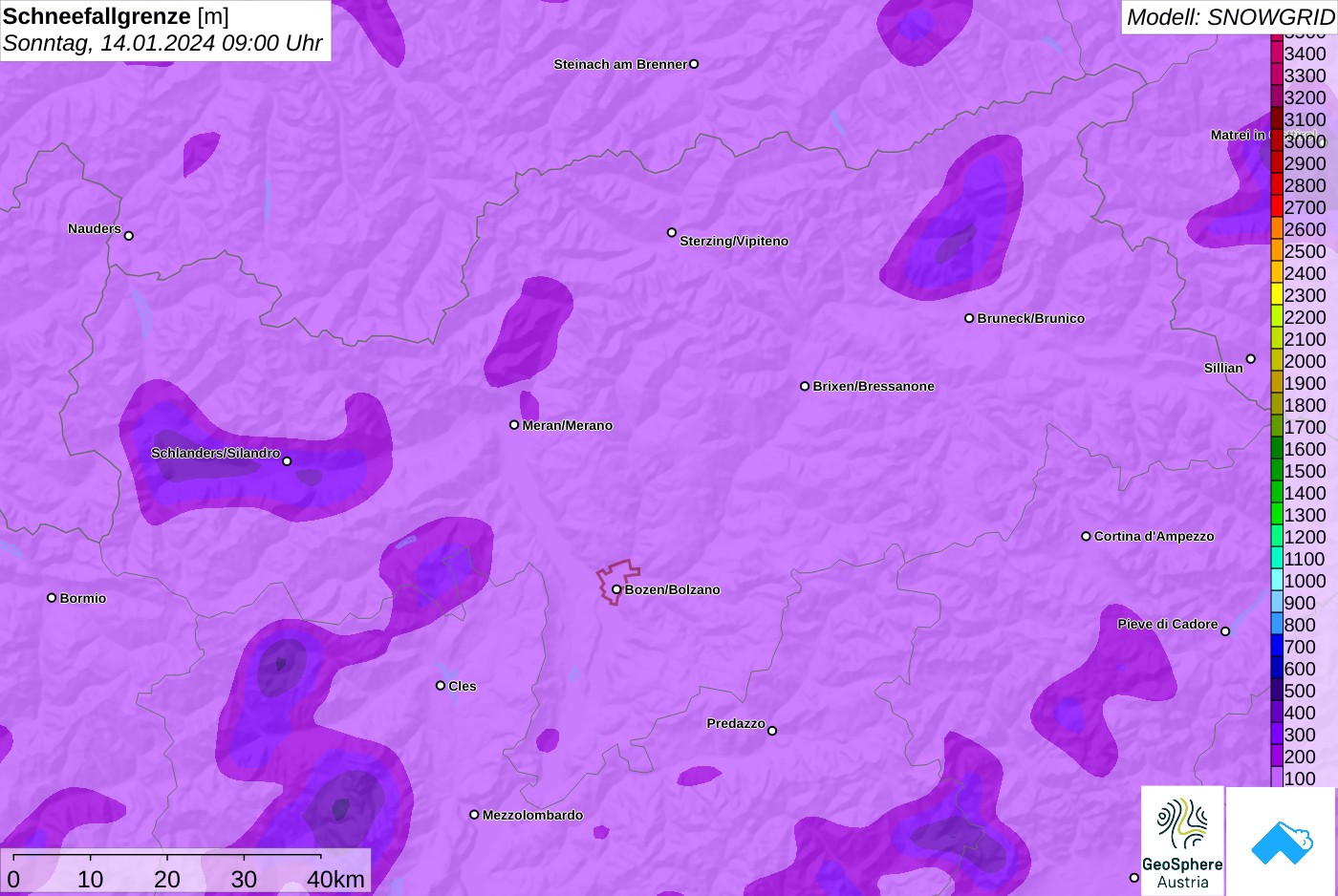Click the Meran/Merano marker circle
1338x896 pixels.
(x=514, y=425)
